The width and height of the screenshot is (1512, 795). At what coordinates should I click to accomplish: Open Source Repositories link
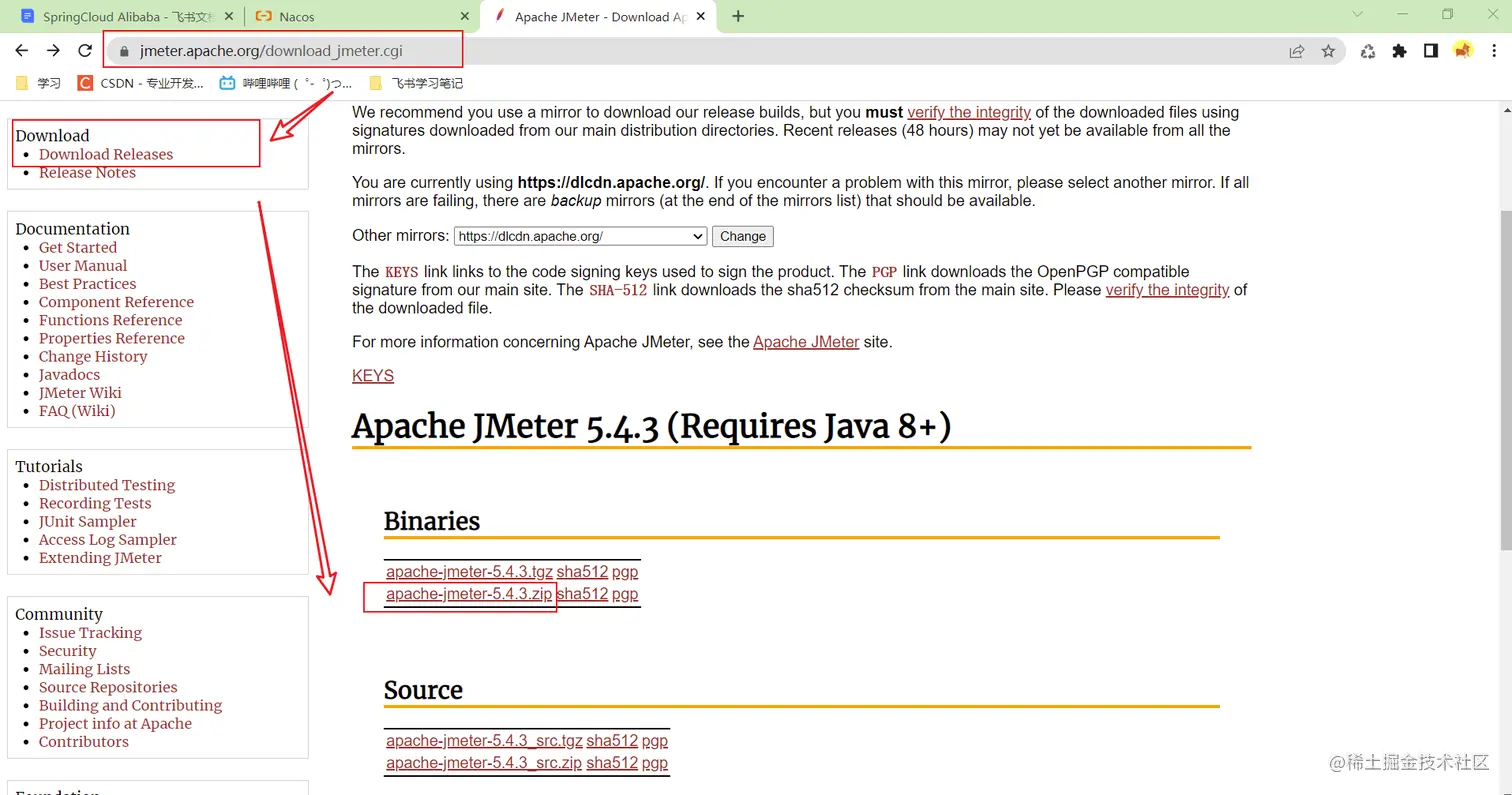(108, 687)
